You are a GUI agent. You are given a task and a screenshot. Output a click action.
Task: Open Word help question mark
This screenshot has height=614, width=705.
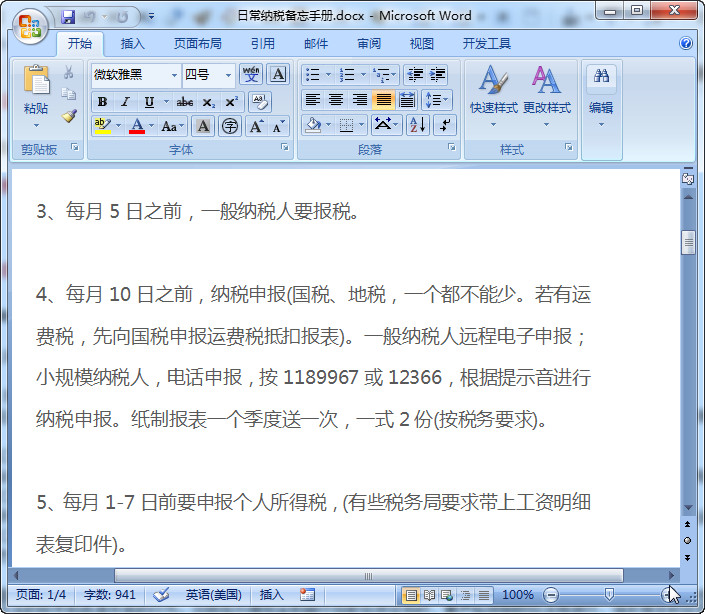click(686, 43)
